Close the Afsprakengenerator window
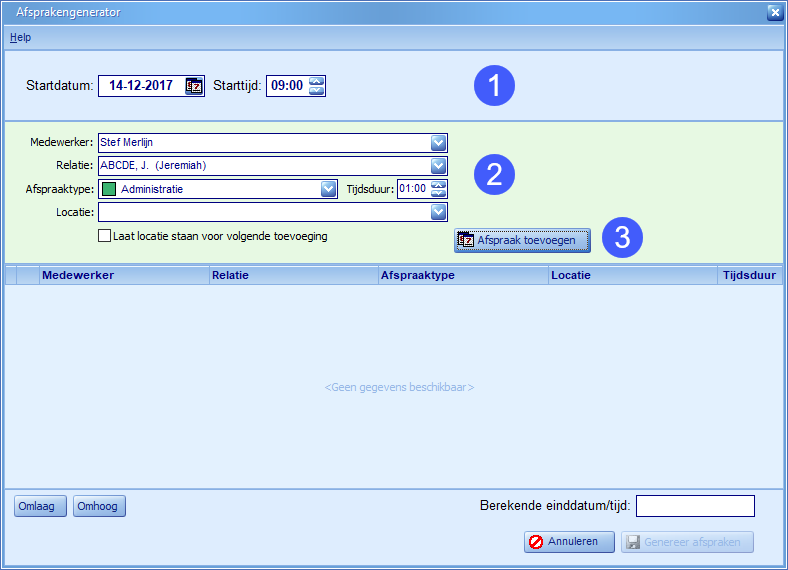The height and width of the screenshot is (570, 788). [774, 13]
